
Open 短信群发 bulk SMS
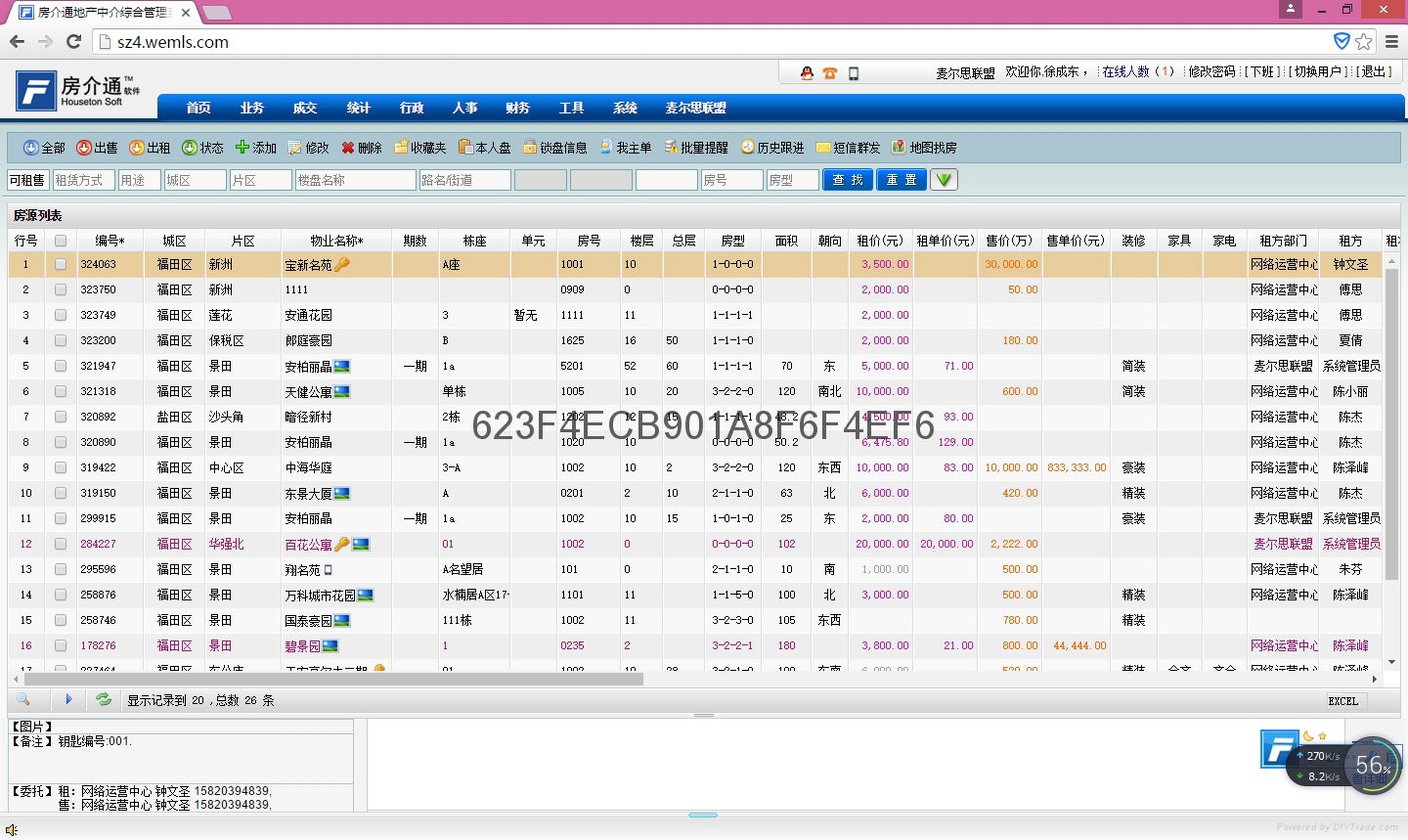tap(848, 148)
